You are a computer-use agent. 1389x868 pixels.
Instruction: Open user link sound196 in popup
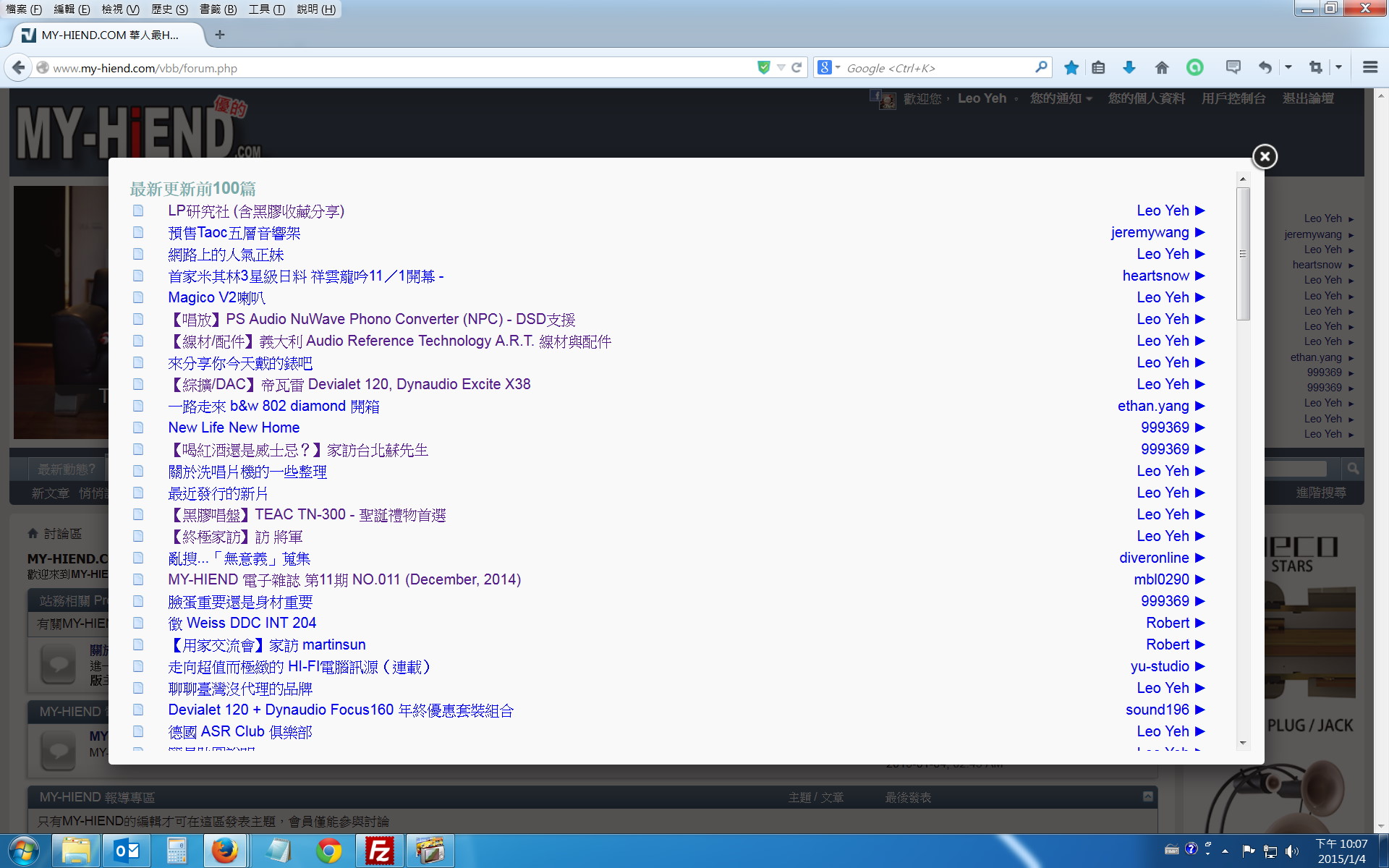click(x=1157, y=710)
